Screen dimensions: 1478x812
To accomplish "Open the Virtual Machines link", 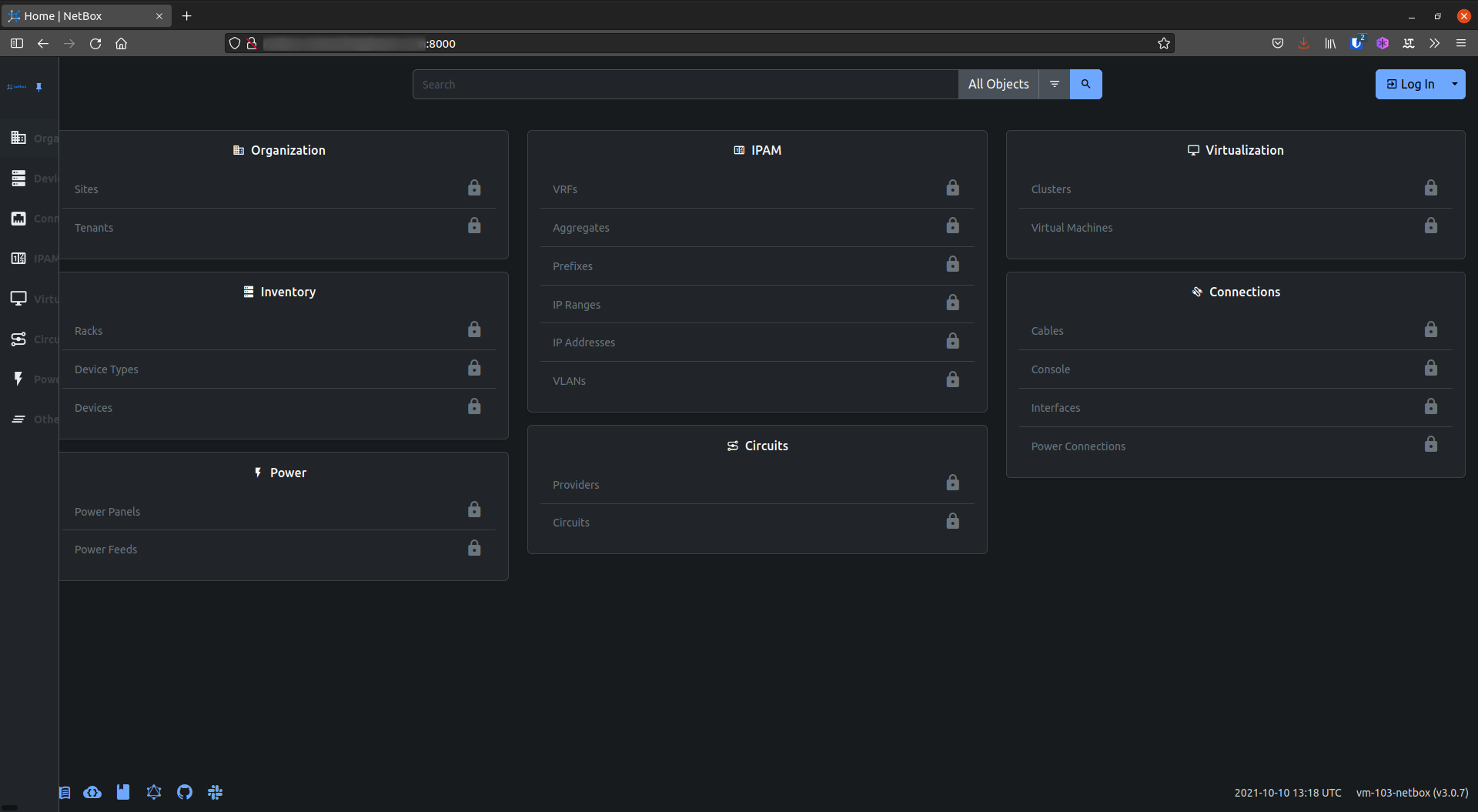I will click(1072, 228).
